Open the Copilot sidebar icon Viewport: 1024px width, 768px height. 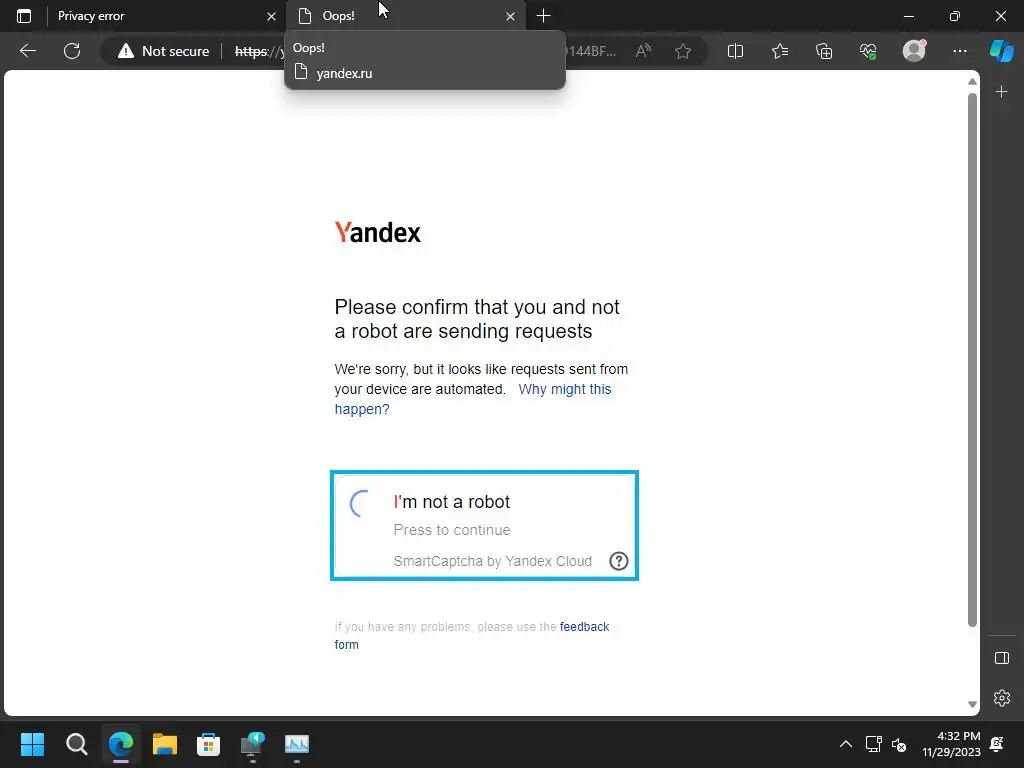coord(1002,50)
